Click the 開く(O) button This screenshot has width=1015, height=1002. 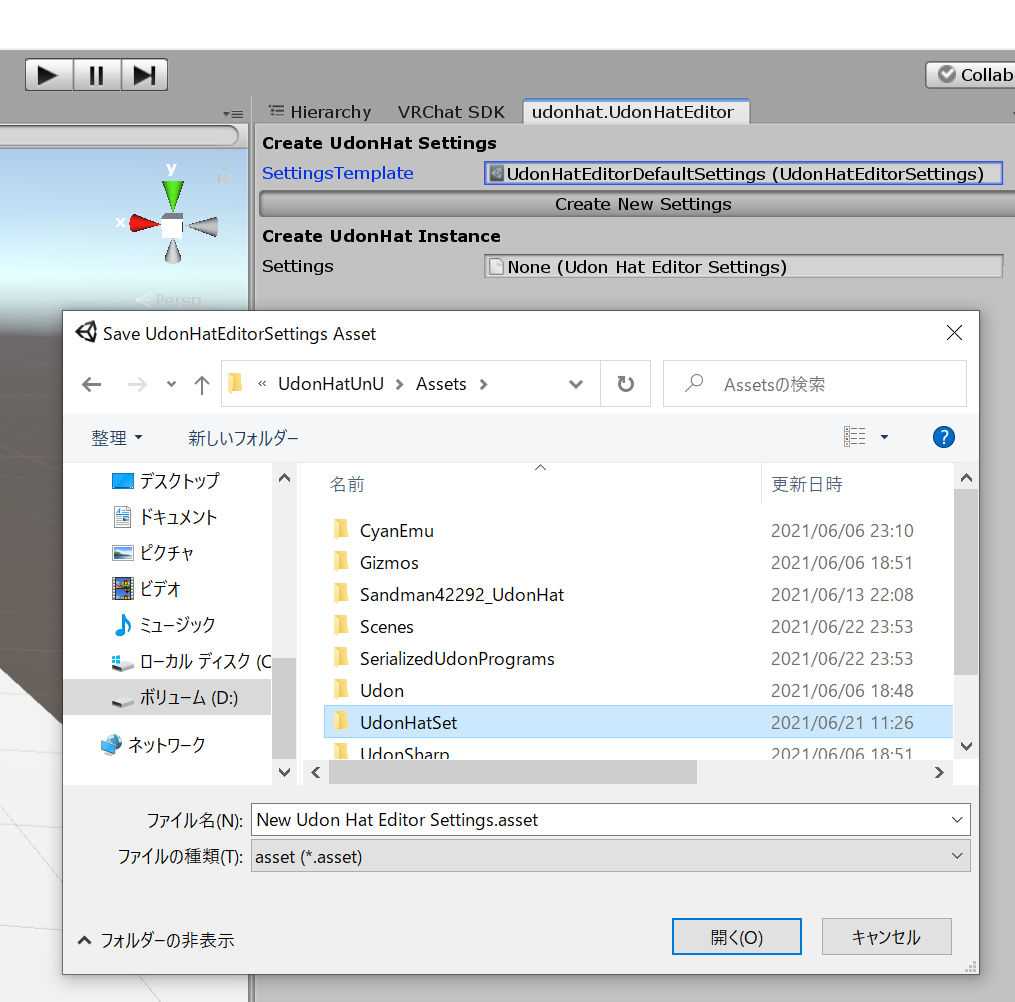(737, 937)
